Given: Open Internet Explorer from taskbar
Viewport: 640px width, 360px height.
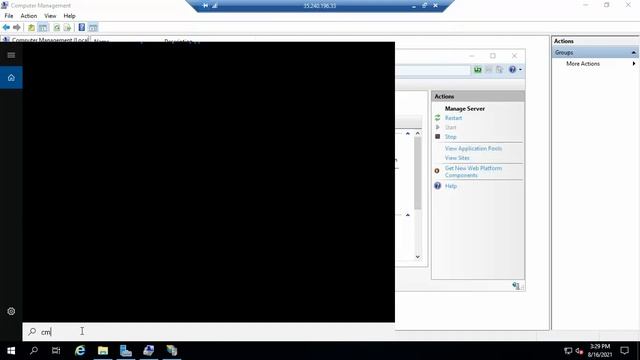Looking at the screenshot, I should 80,351.
